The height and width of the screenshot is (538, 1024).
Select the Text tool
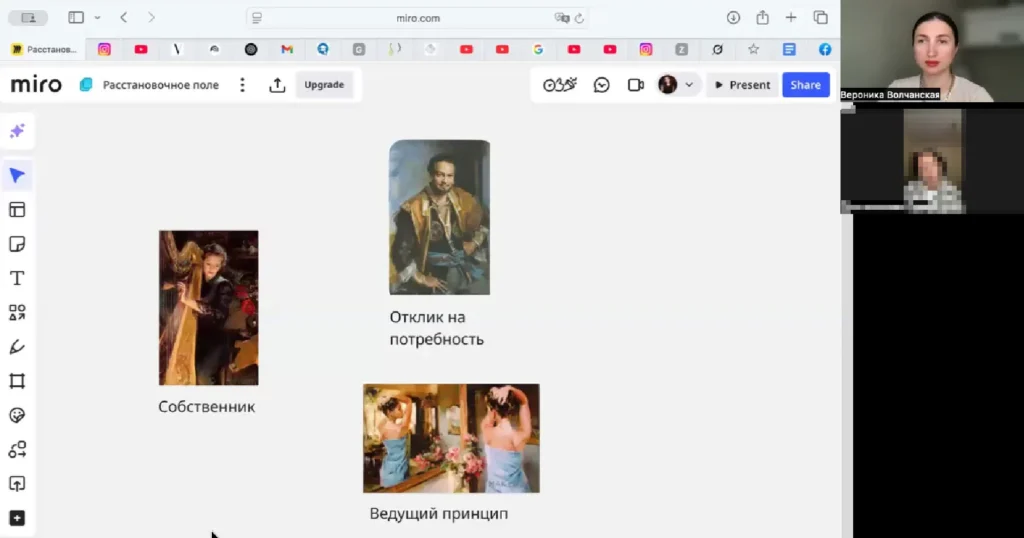tap(17, 278)
